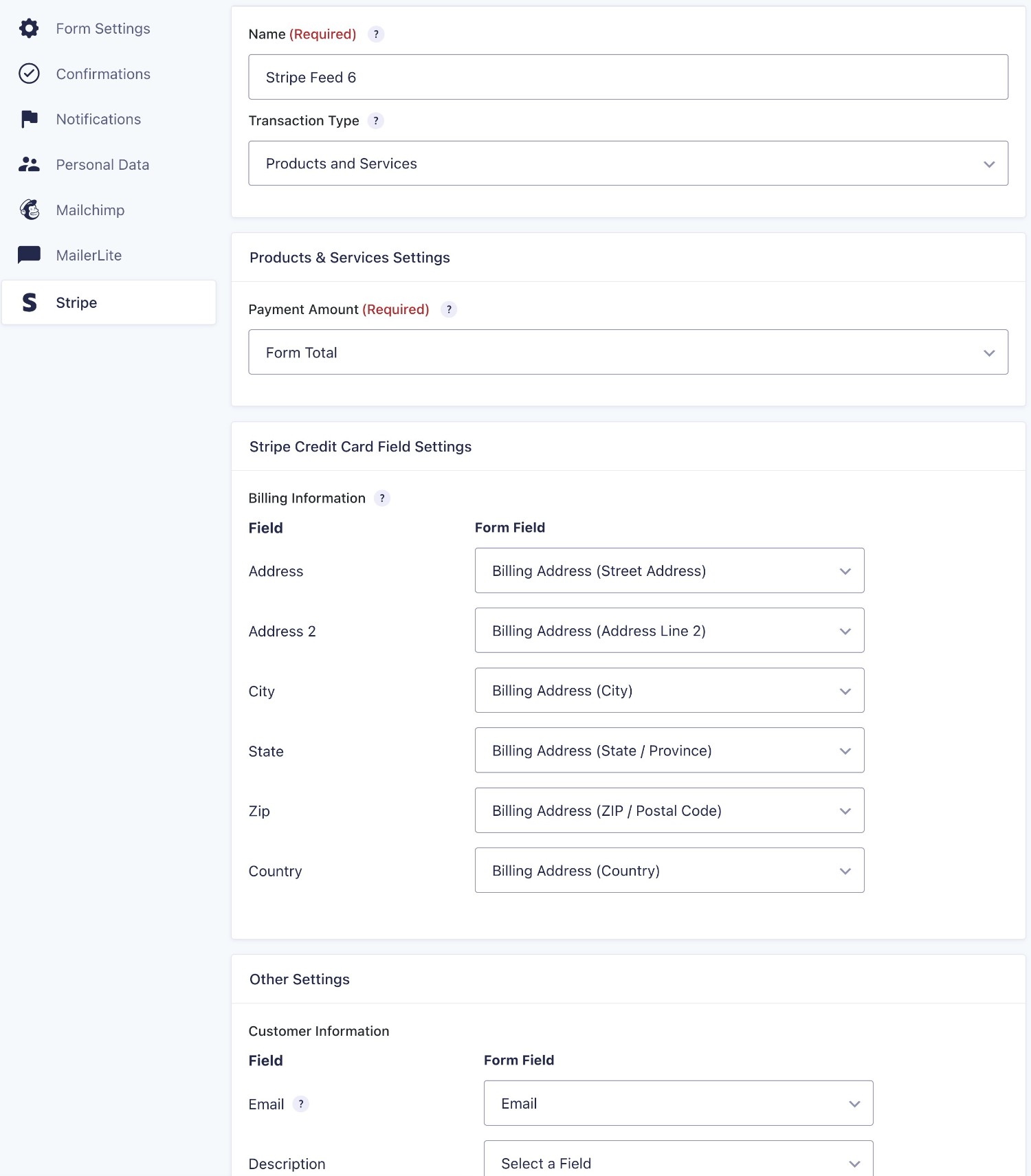Click the Stripe Feed 6 name field
Image resolution: width=1031 pixels, height=1176 pixels.
(628, 77)
